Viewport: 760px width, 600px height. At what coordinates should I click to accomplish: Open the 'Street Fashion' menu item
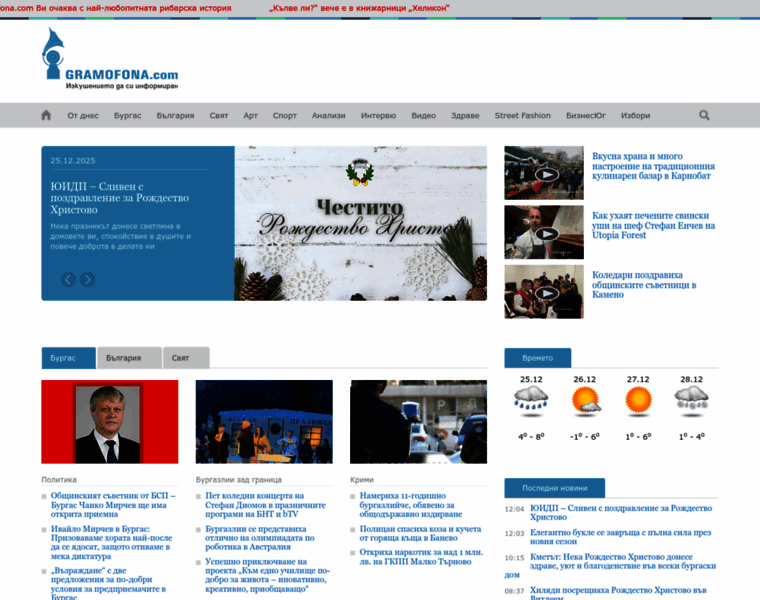coord(522,115)
